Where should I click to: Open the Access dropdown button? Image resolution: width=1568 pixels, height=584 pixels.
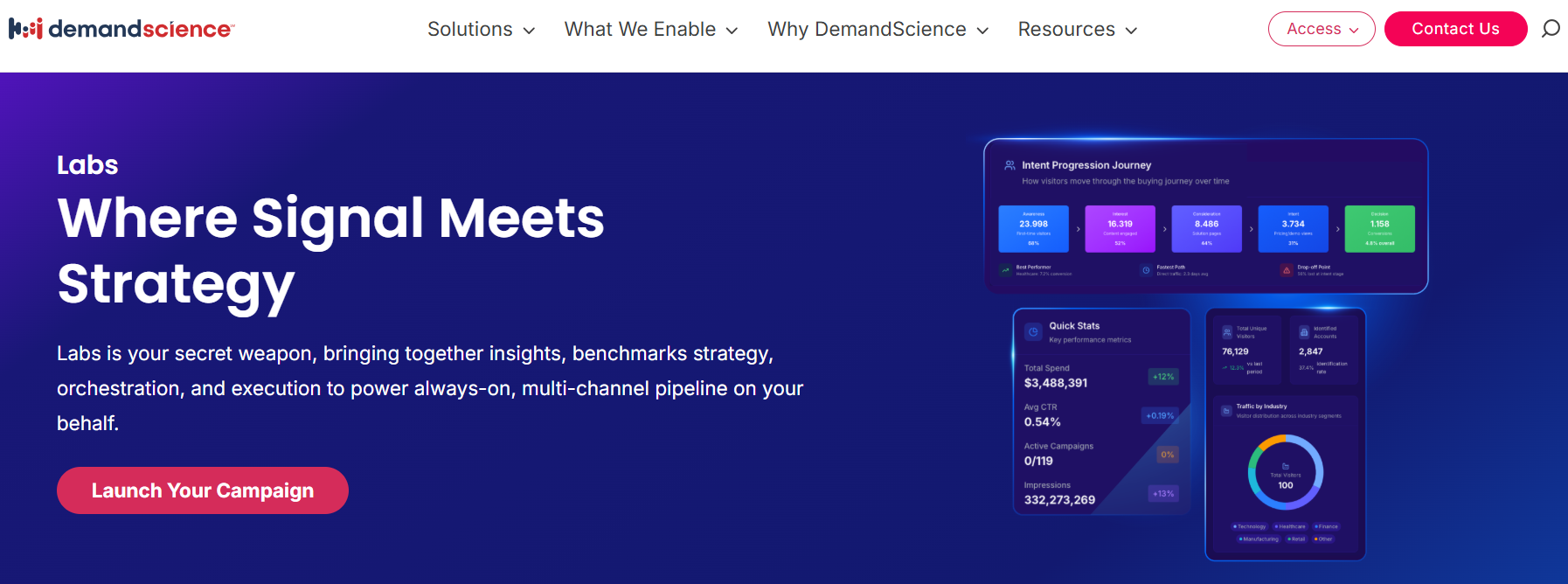pyautogui.click(x=1322, y=29)
